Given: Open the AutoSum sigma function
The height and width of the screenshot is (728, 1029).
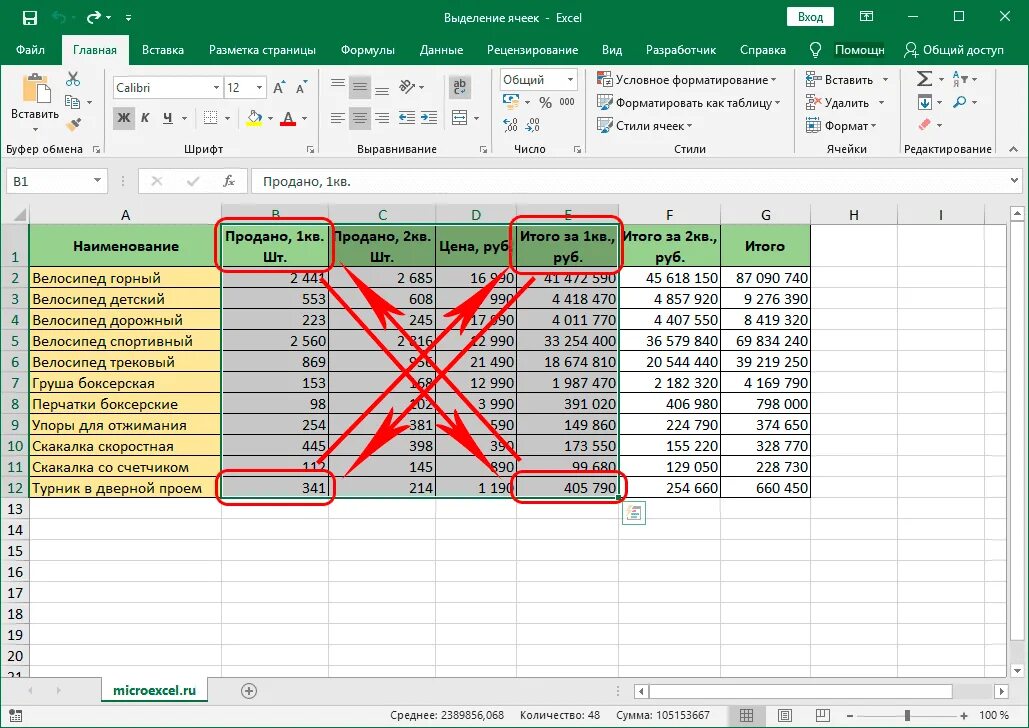Looking at the screenshot, I should coord(924,79).
